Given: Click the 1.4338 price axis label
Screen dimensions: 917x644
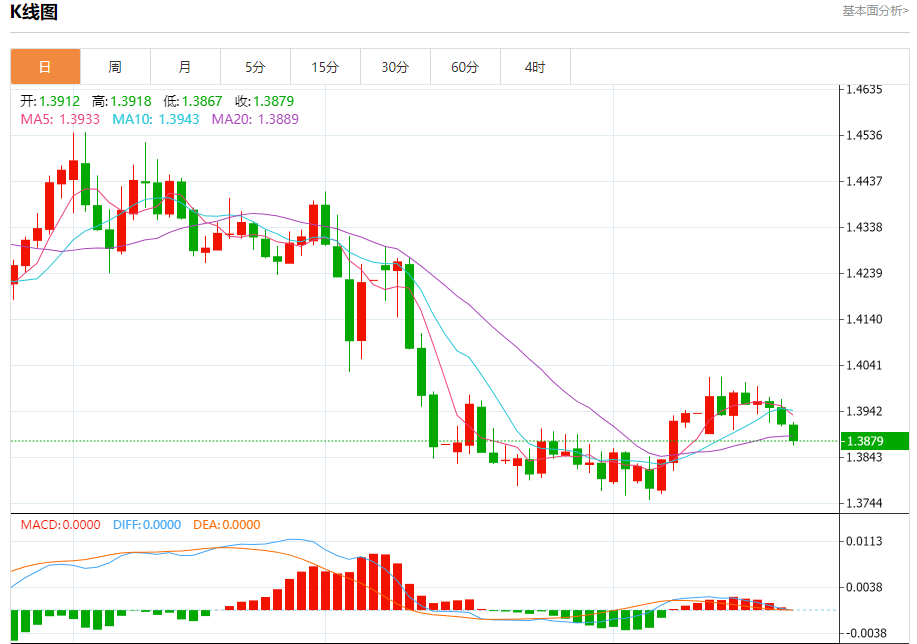Looking at the screenshot, I should click(864, 228).
